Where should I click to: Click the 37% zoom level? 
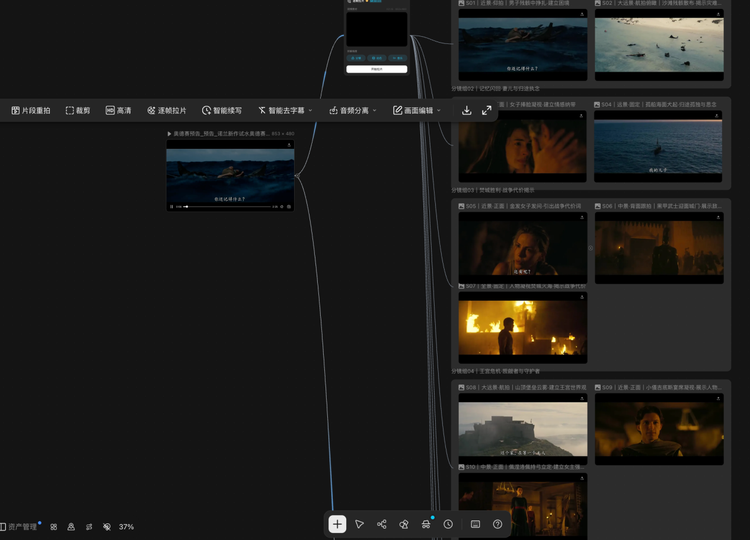click(x=126, y=527)
